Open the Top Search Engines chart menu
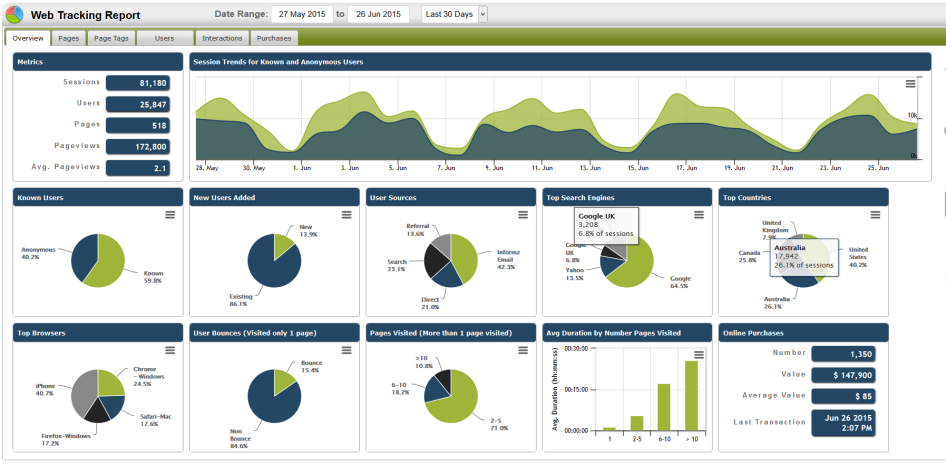Image resolution: width=946 pixels, height=464 pixels. tap(699, 215)
